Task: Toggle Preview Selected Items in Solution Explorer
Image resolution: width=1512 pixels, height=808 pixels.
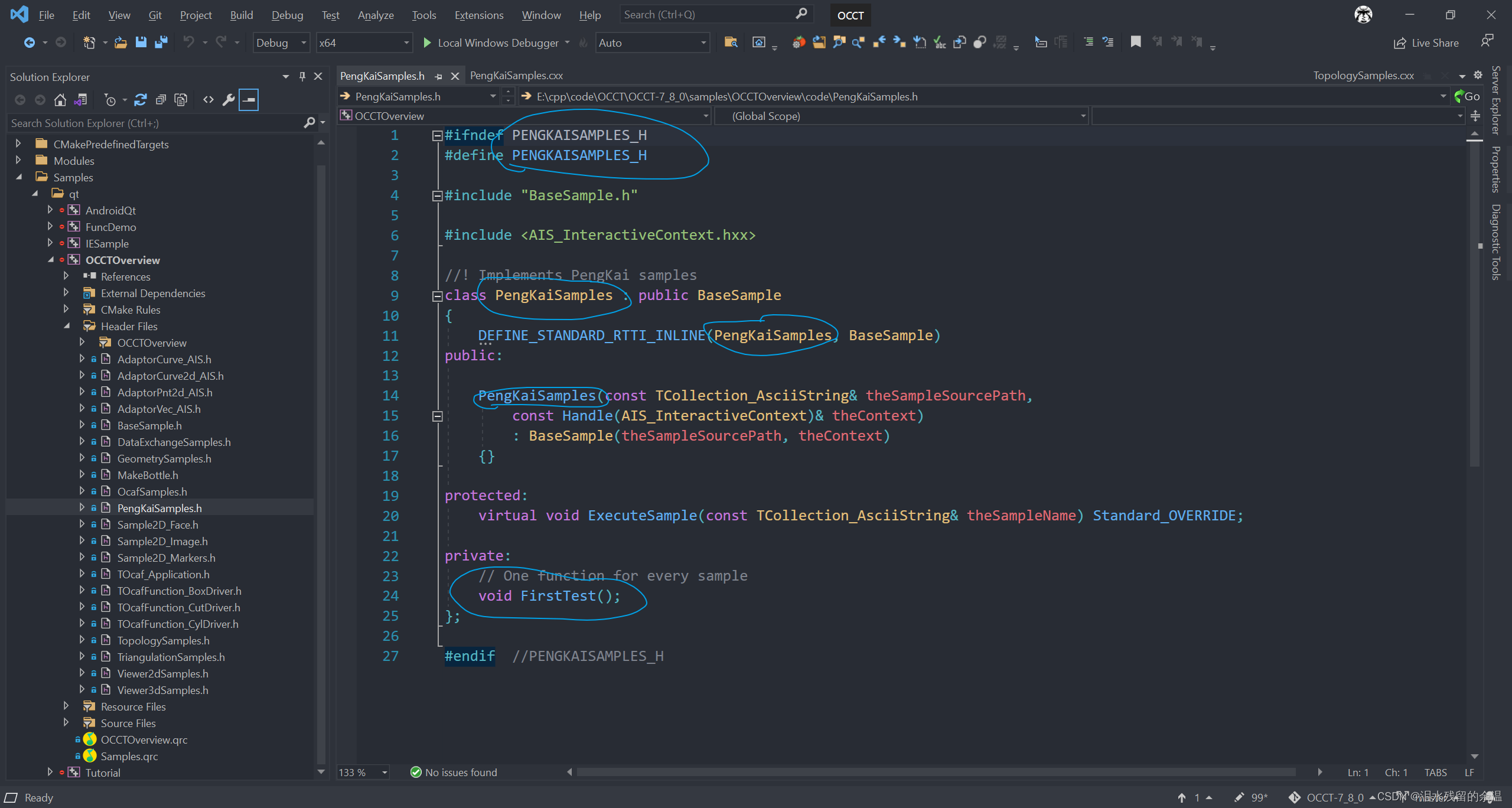Action: pos(249,100)
